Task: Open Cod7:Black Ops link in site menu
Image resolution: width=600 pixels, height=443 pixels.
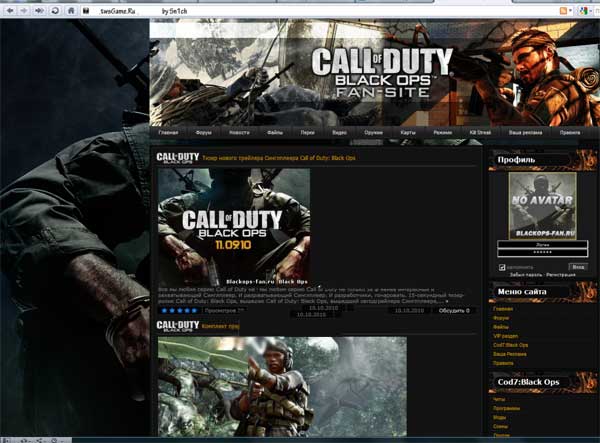Action: click(x=510, y=345)
